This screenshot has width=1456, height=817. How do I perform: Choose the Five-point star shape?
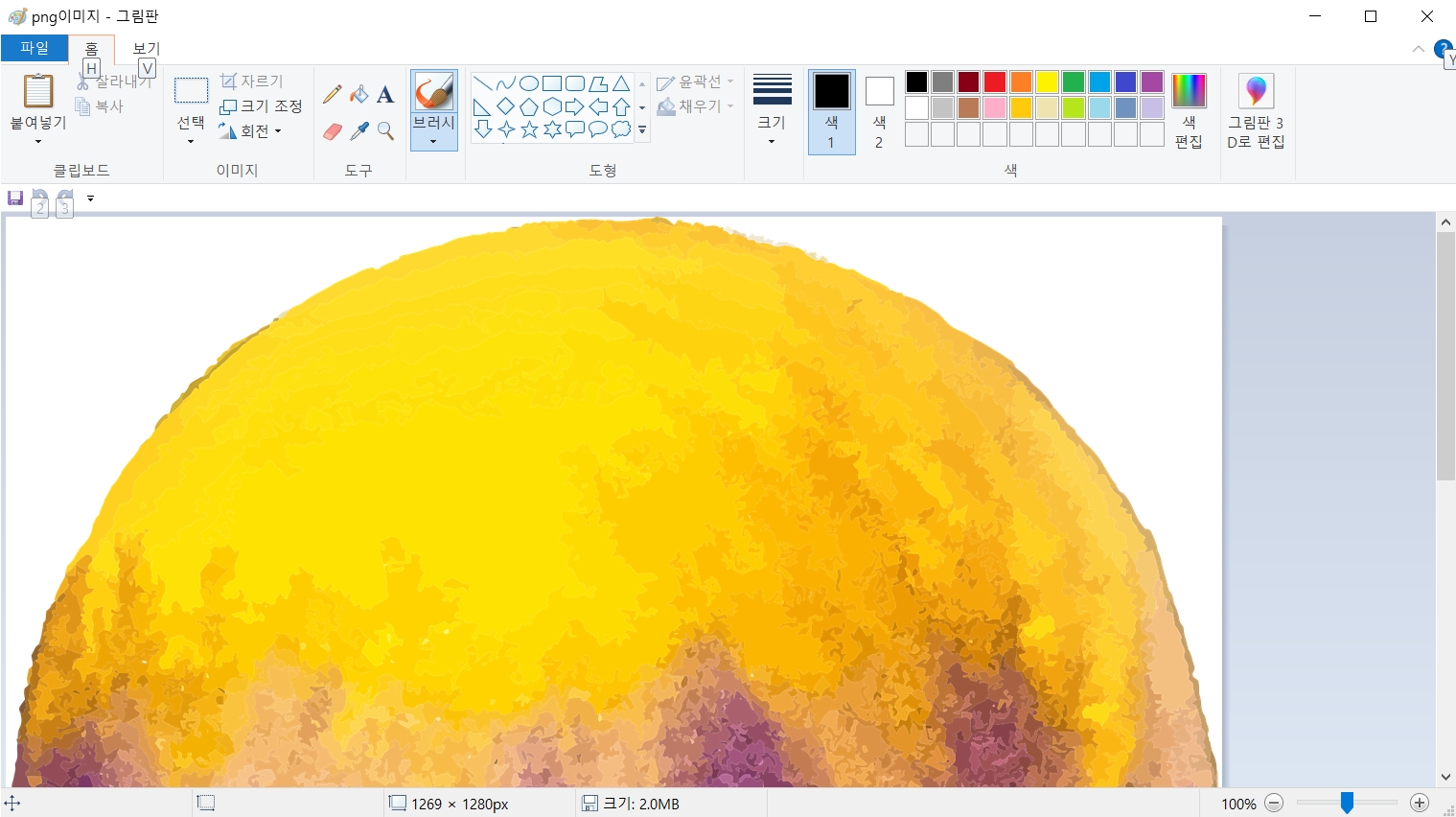tap(529, 129)
